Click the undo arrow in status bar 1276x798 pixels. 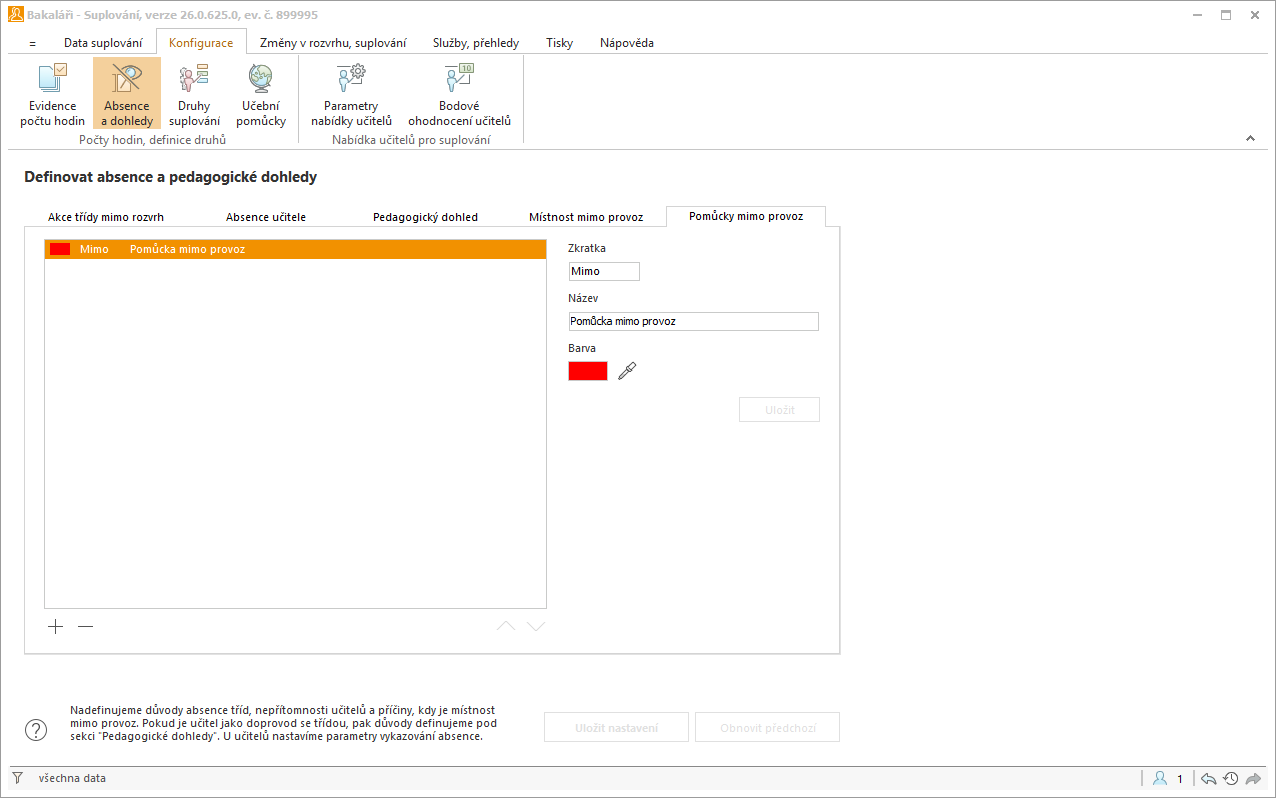click(1209, 778)
